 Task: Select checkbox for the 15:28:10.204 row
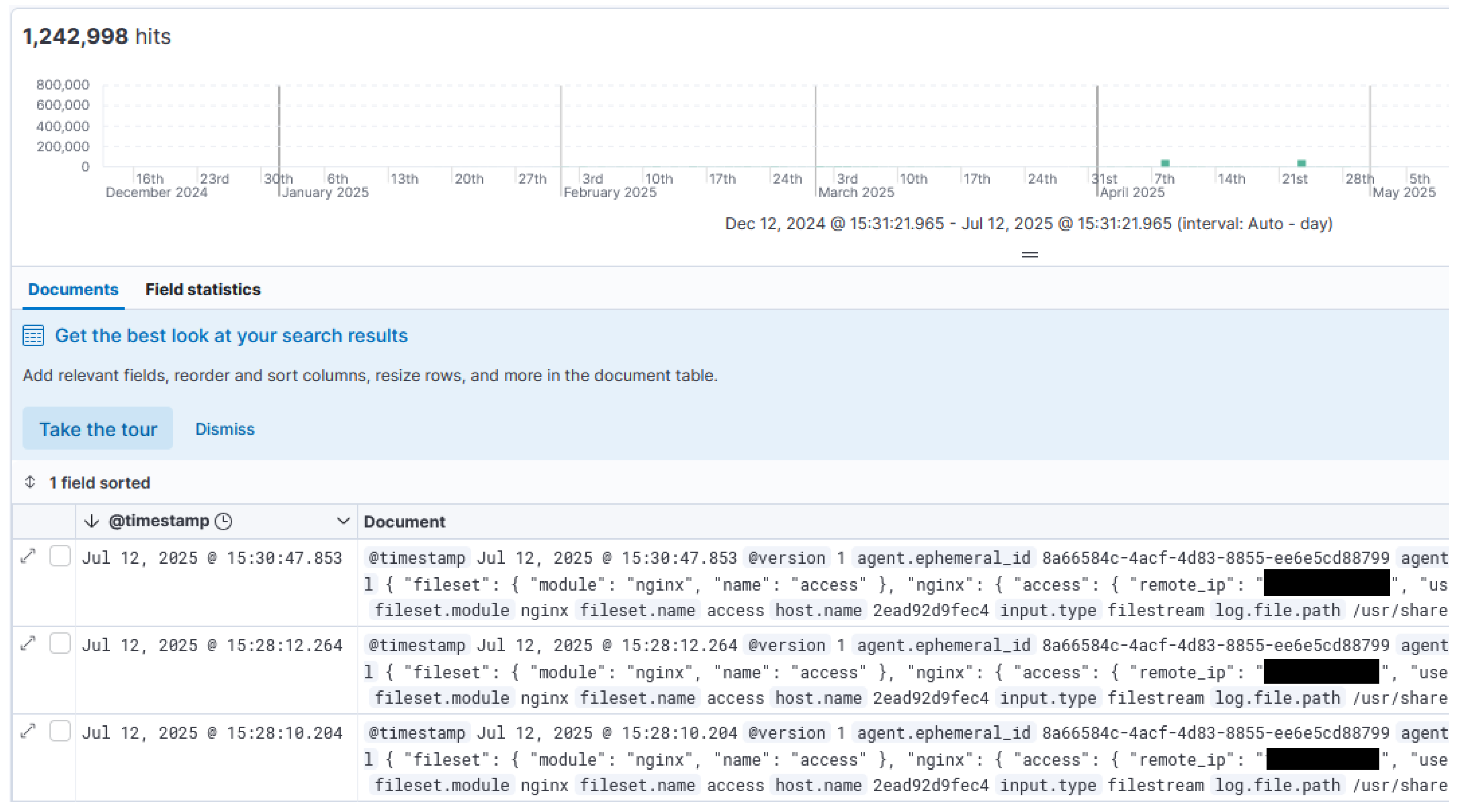60,731
